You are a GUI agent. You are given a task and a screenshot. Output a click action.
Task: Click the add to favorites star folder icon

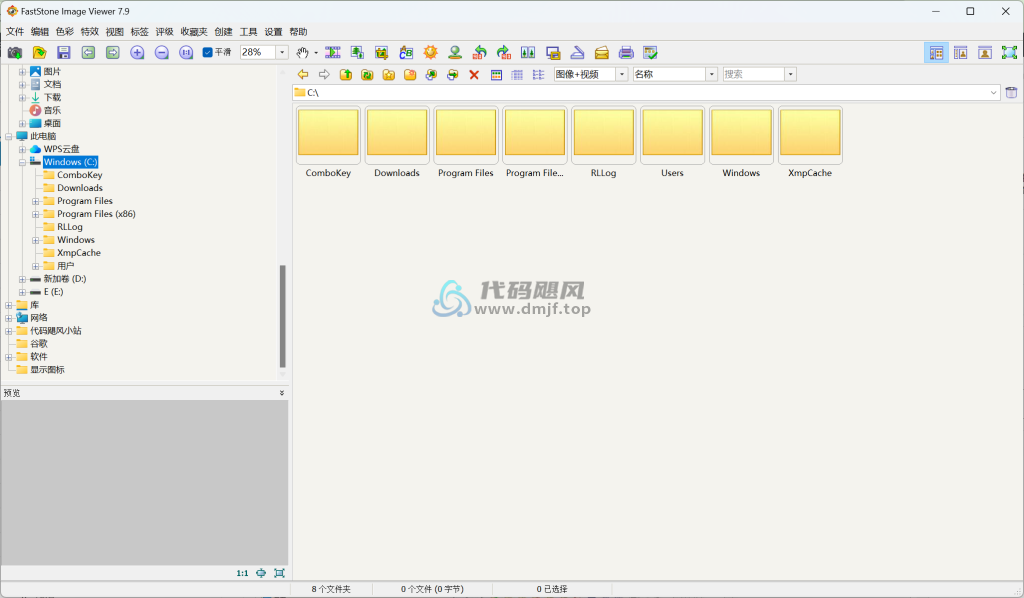point(389,74)
